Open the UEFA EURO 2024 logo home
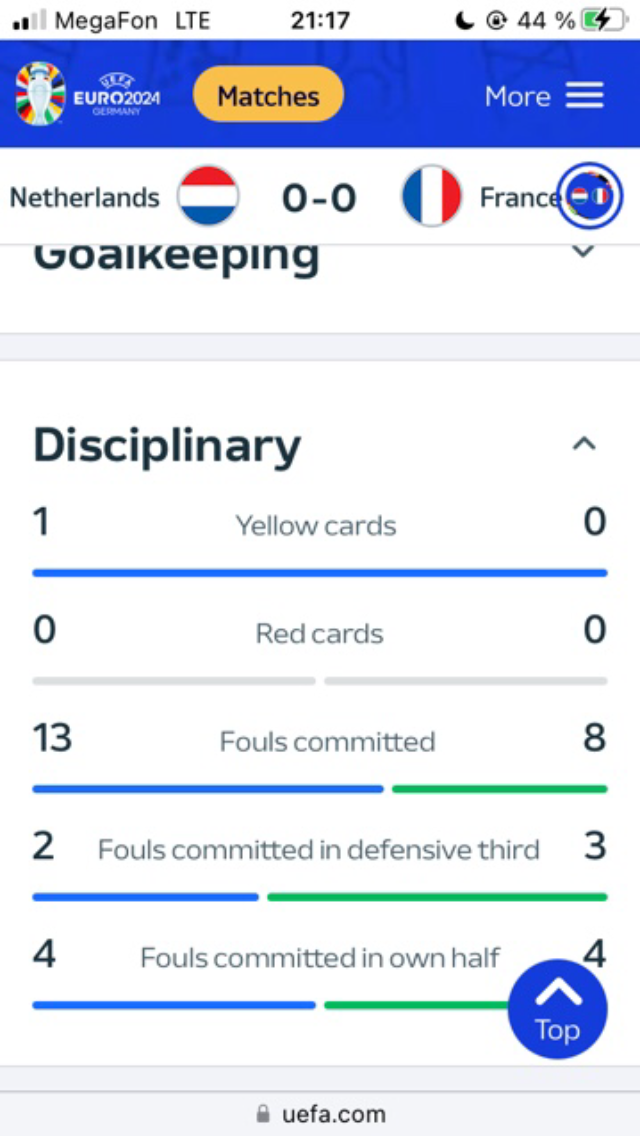This screenshot has height=1136, width=640. 87,95
